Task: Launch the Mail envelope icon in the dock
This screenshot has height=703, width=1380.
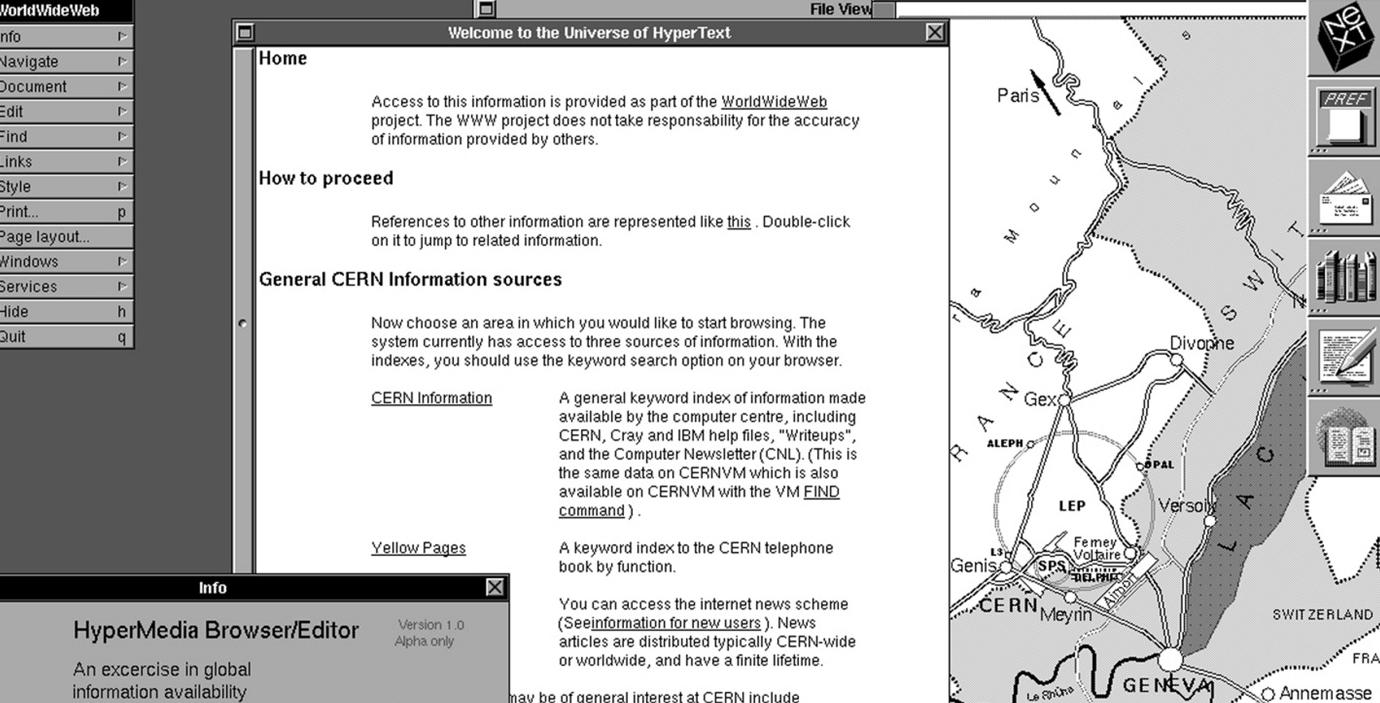Action: click(x=1344, y=197)
